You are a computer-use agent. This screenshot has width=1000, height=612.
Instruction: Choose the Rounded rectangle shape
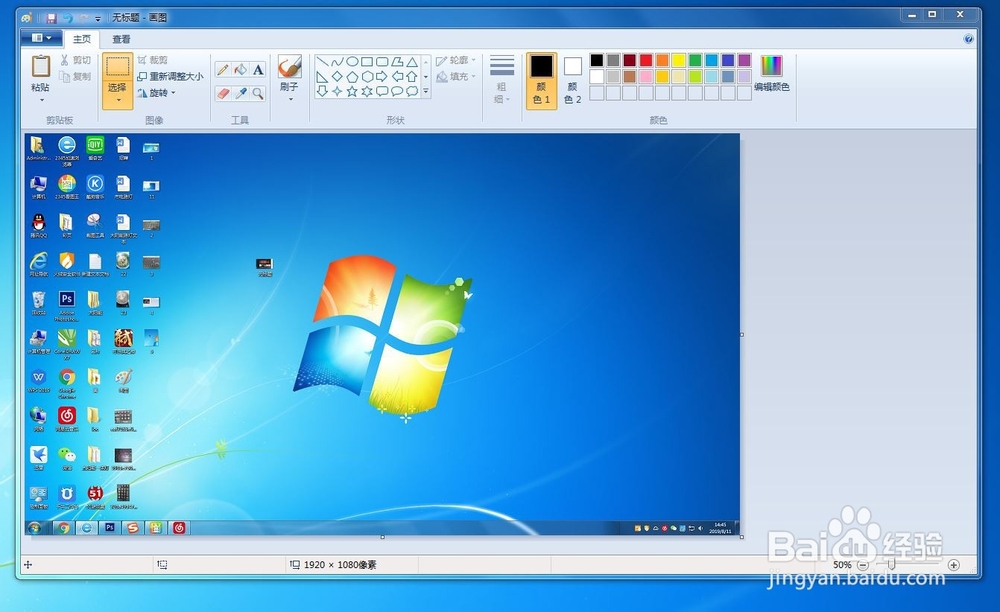pos(382,61)
